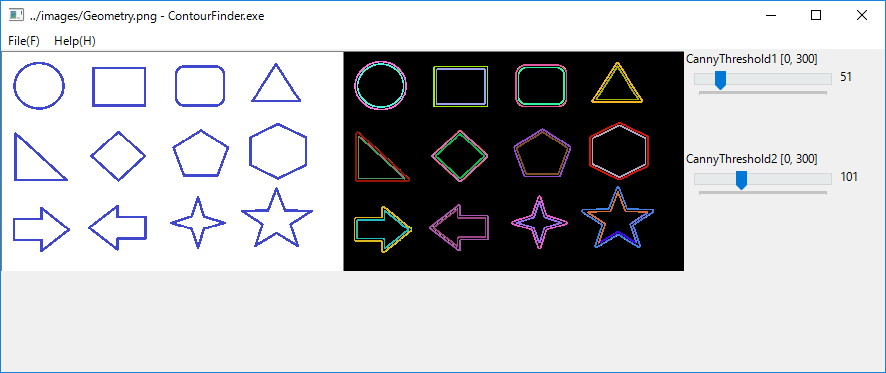Click the blue hexagon in the source image
Screen dimensions: 886x373
click(278, 151)
